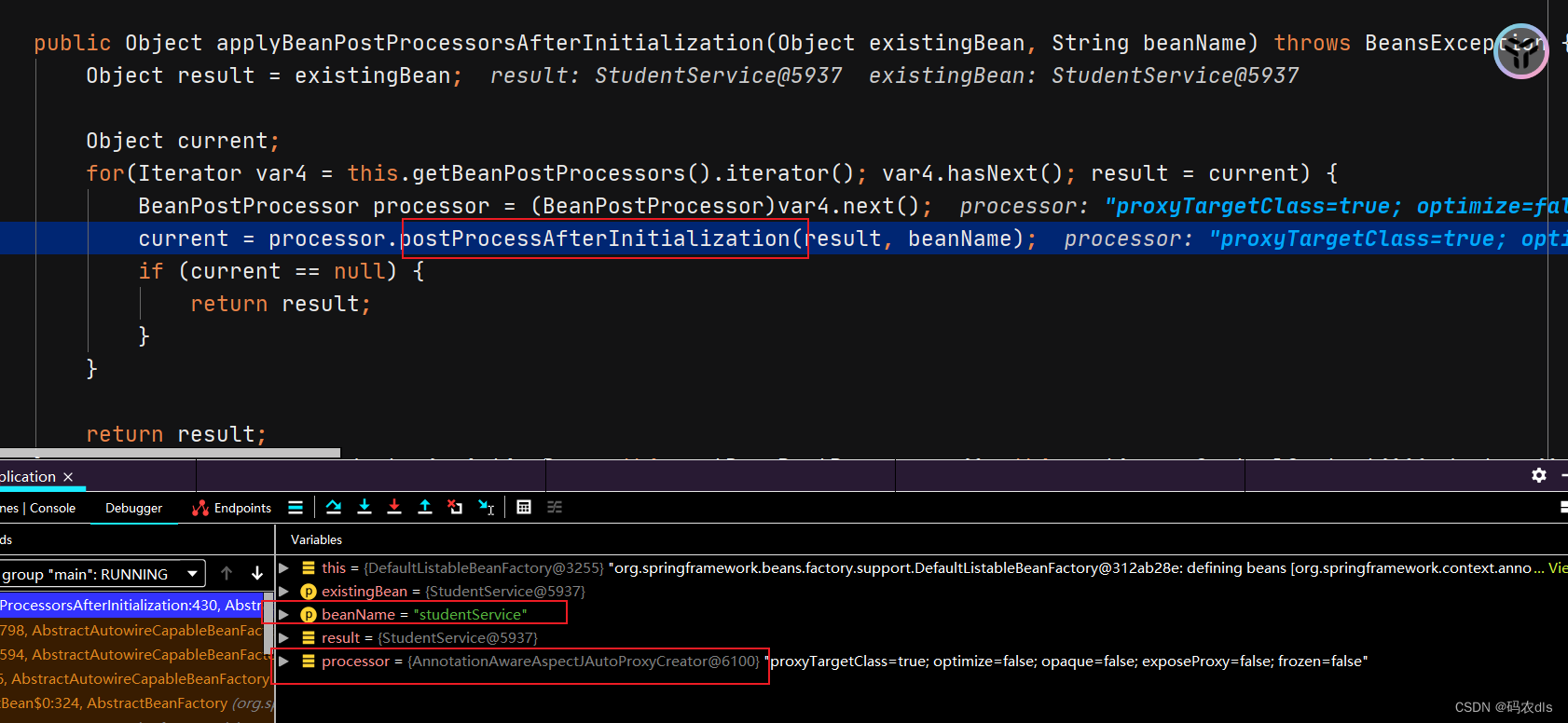Image resolution: width=1568 pixels, height=723 pixels.
Task: Select the stack frame at line 594
Action: click(131, 655)
